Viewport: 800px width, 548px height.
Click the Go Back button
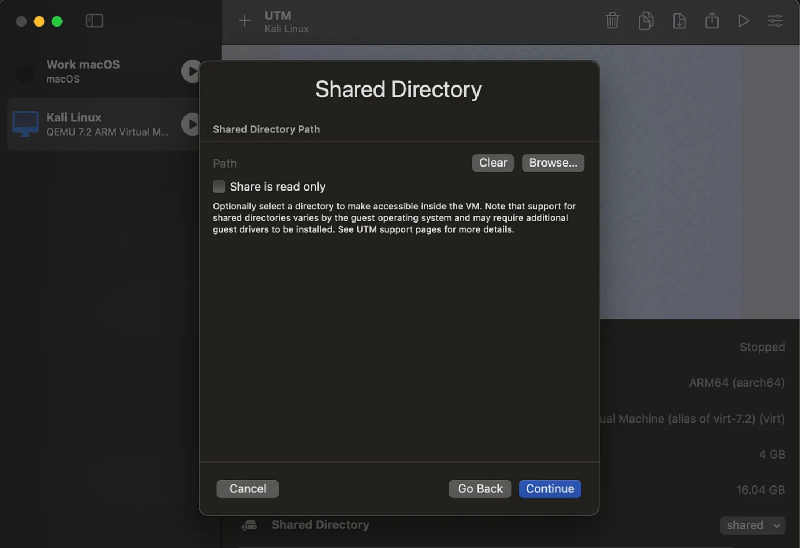[480, 489]
